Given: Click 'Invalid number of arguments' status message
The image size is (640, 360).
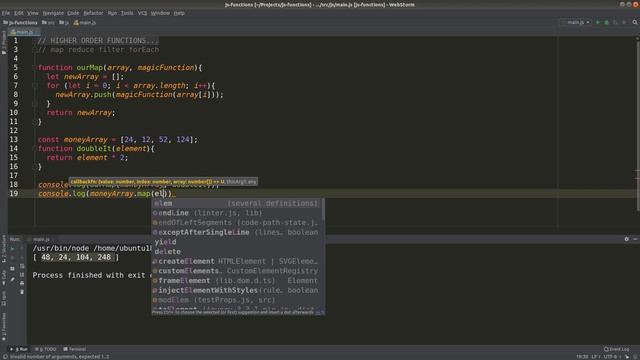Looking at the screenshot, I should [60, 357].
